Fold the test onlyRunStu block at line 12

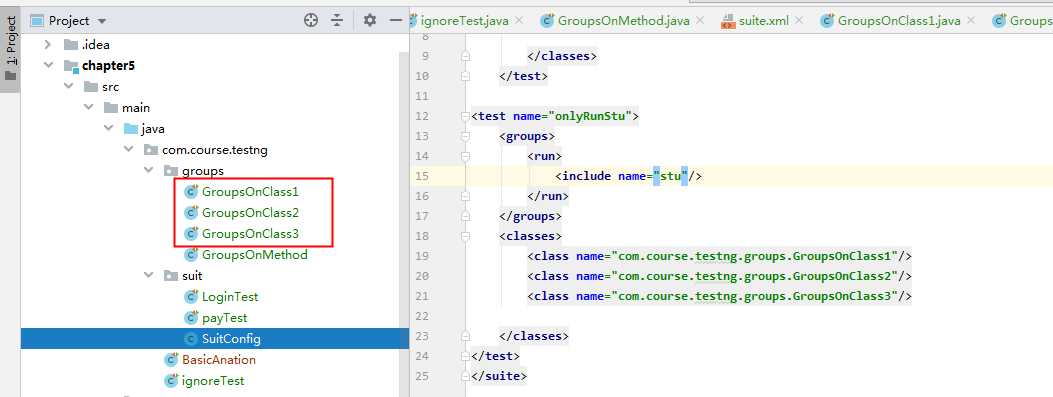(x=465, y=116)
